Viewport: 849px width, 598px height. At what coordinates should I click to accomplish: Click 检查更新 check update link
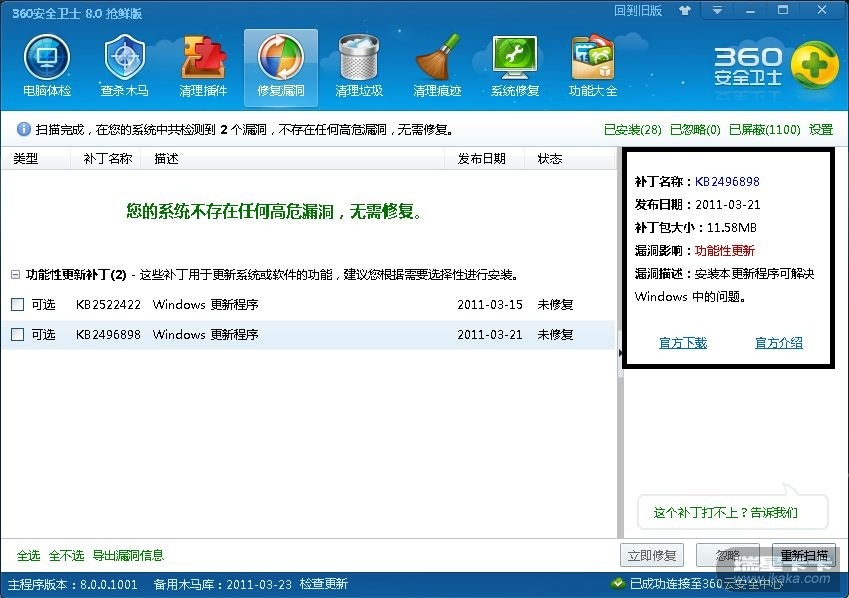324,584
